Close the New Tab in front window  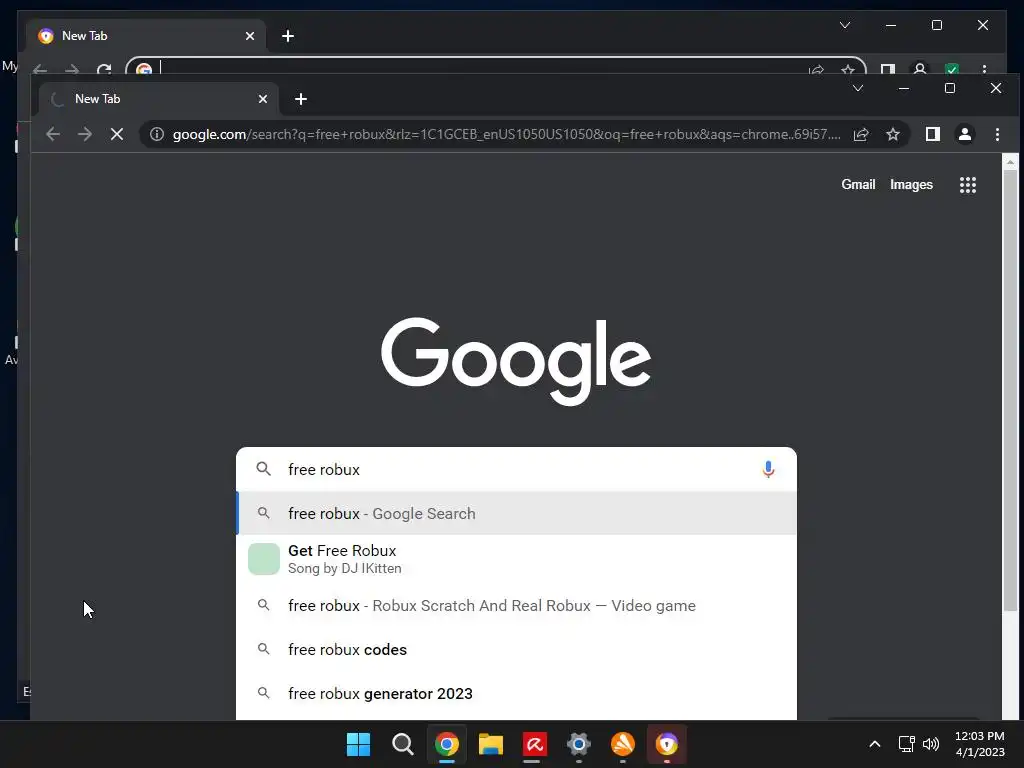263,99
